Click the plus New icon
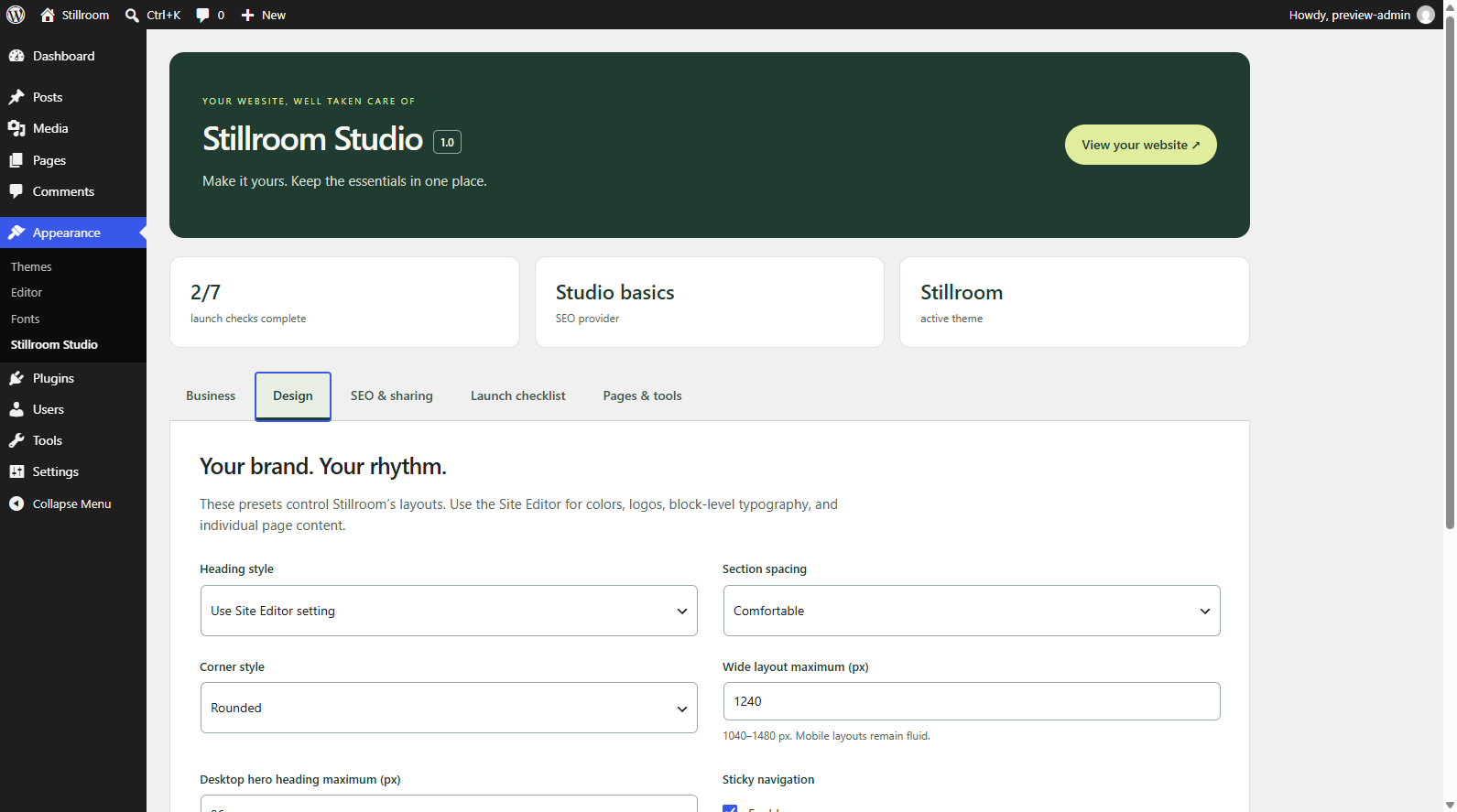The height and width of the screenshot is (812, 1457). pos(247,15)
